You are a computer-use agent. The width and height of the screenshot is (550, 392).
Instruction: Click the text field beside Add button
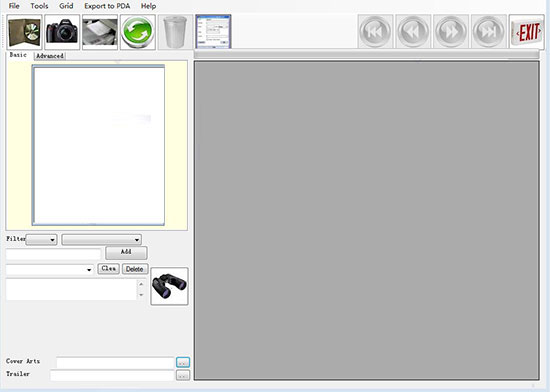53,254
